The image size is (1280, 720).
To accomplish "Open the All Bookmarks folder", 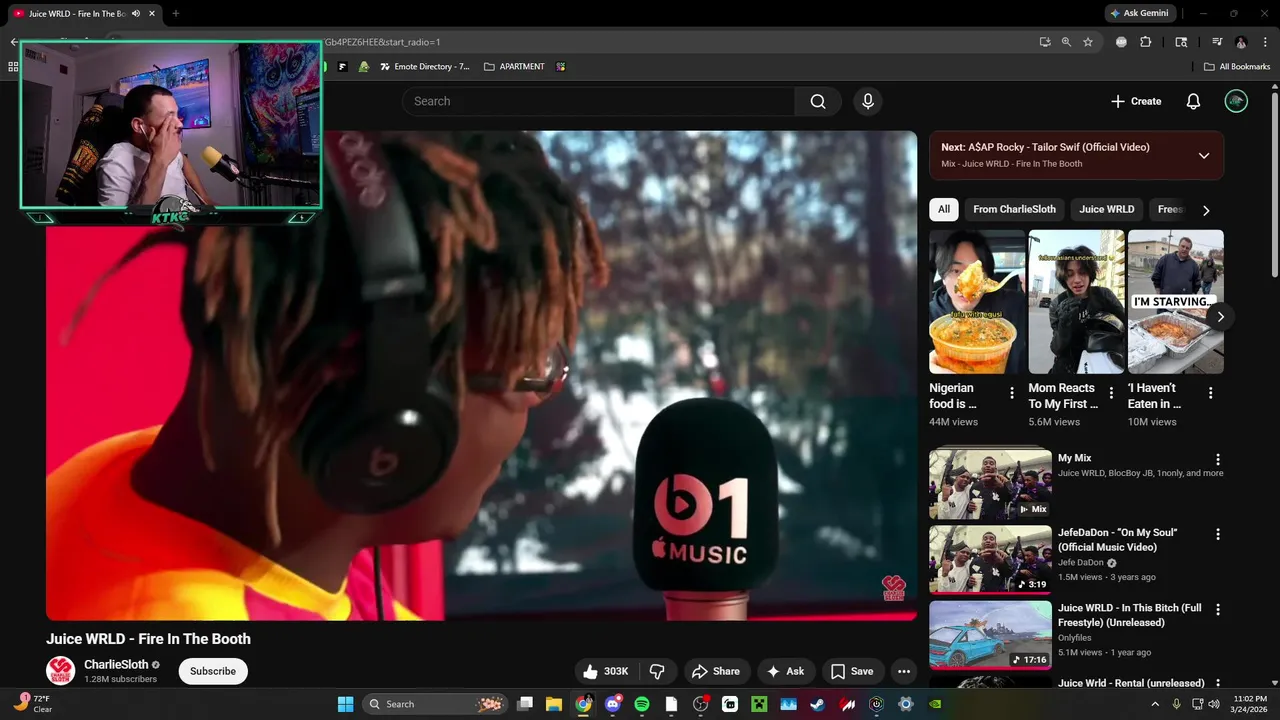I will [x=1237, y=67].
